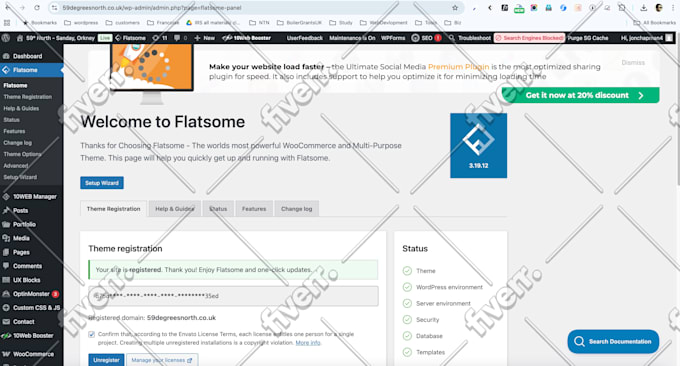The height and width of the screenshot is (366, 680).
Task: Click Purge SG Cache
Action: [x=588, y=38]
